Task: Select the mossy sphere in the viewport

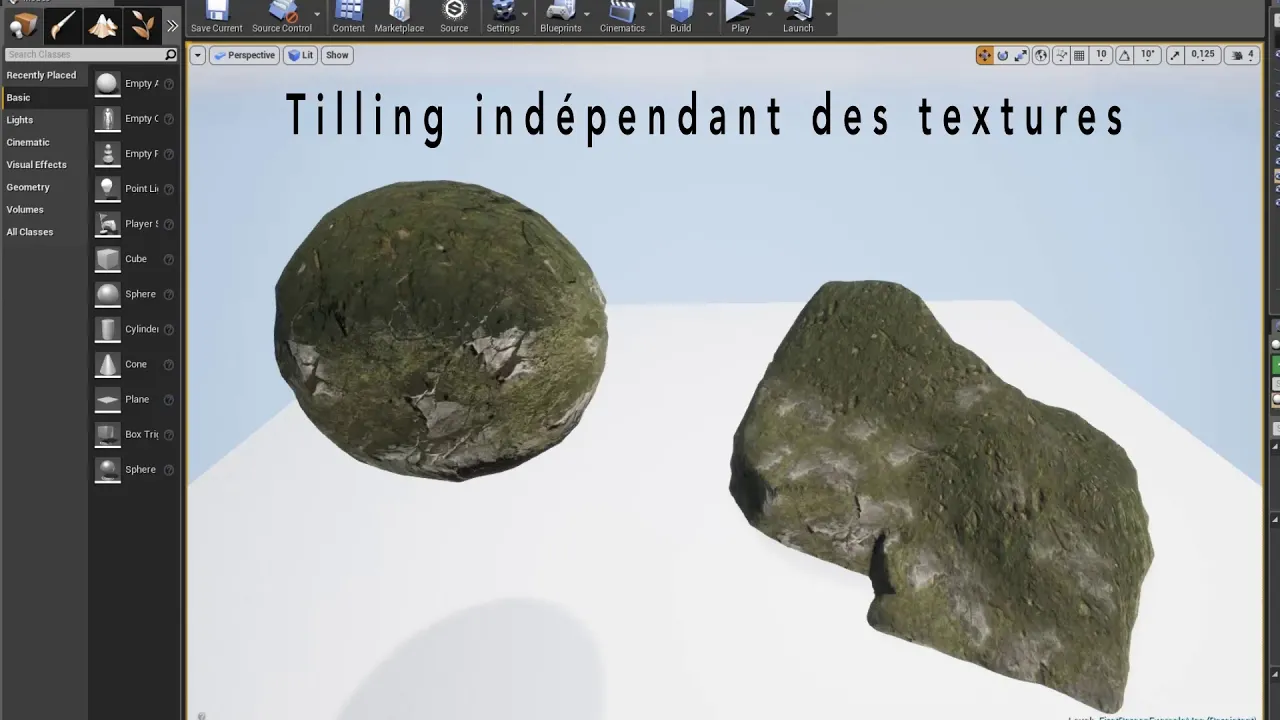Action: (440, 330)
